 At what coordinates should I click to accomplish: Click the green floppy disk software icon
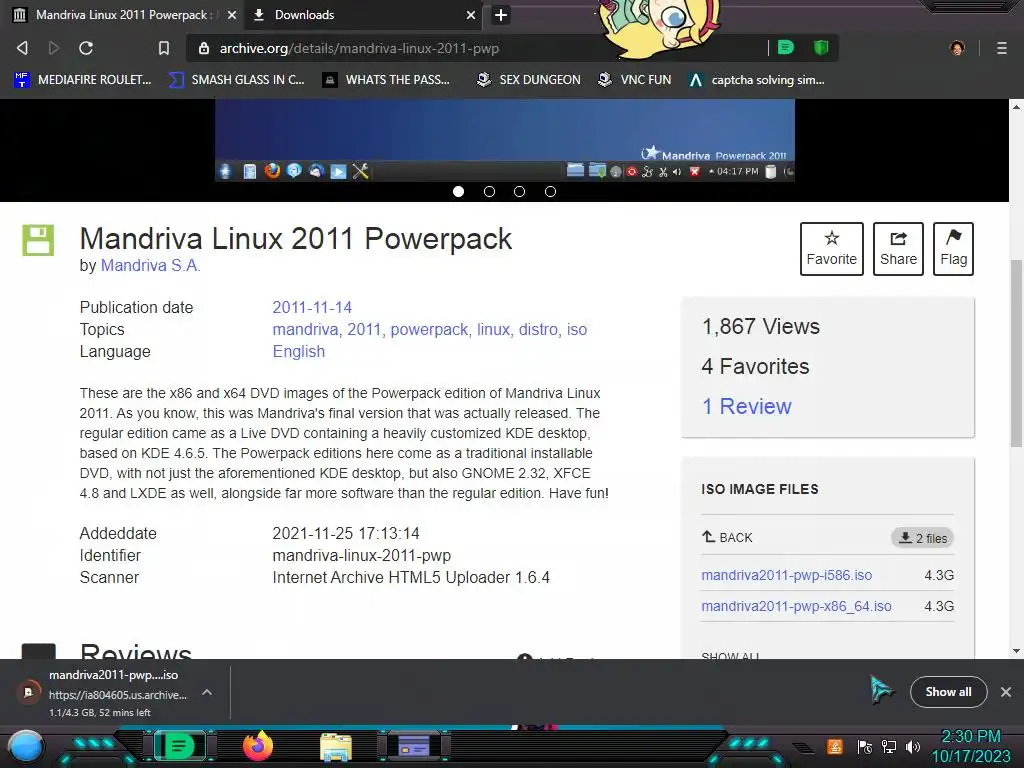pyautogui.click(x=38, y=240)
